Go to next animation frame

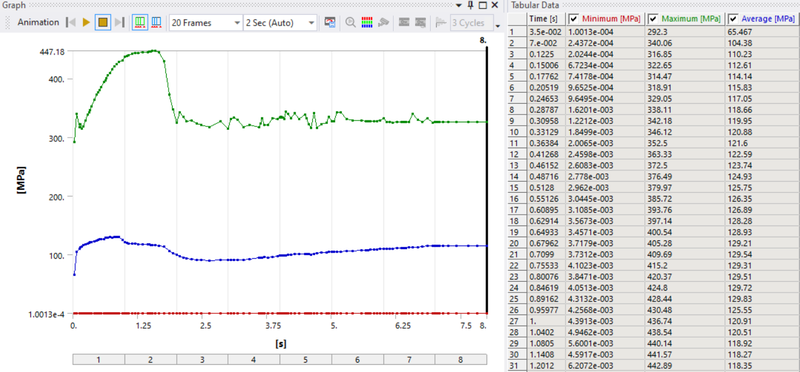point(119,22)
